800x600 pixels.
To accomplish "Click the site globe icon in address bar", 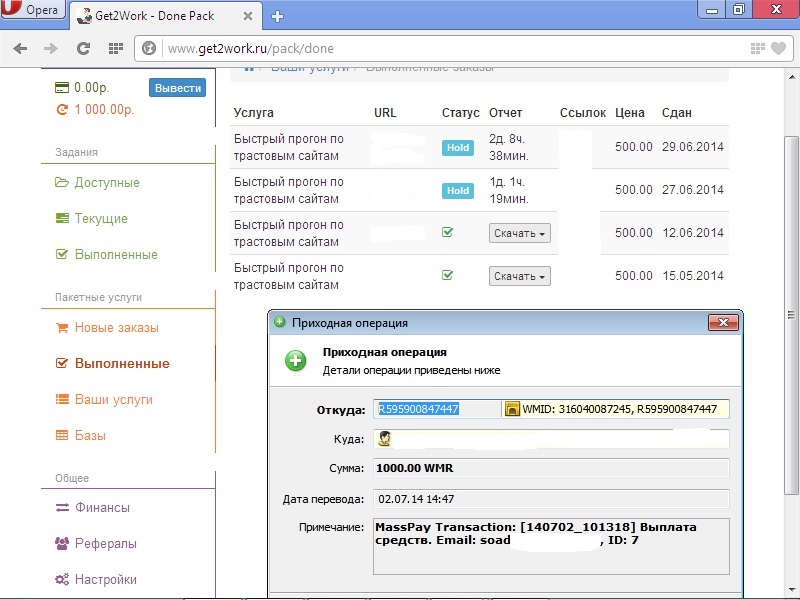I will pos(148,48).
